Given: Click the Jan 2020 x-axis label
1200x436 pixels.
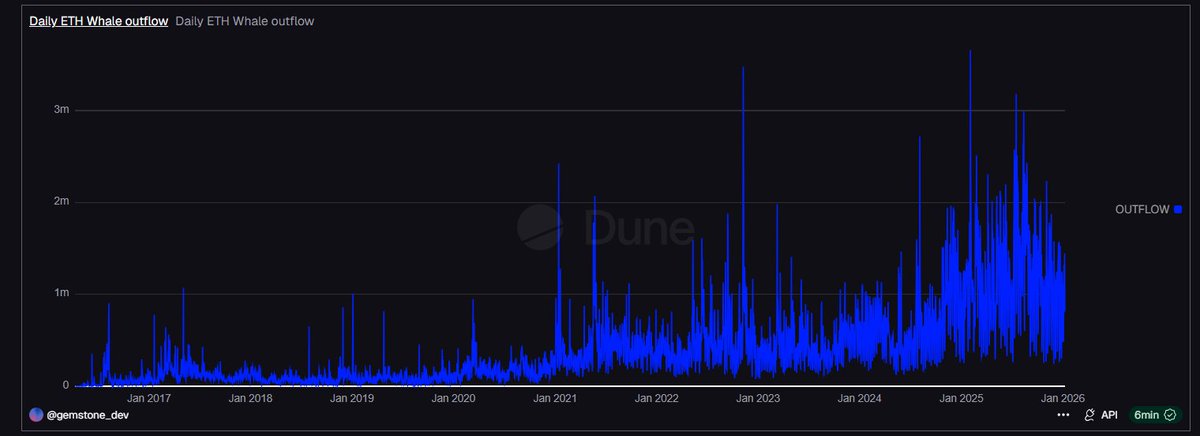Looking at the screenshot, I should coord(453,398).
